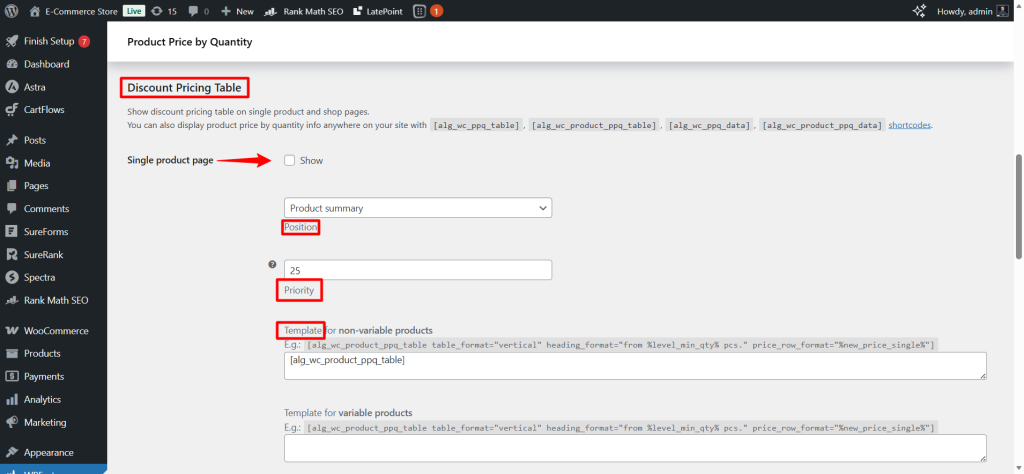
Task: Open the Rank Math SEO toolbar item
Action: coord(306,11)
